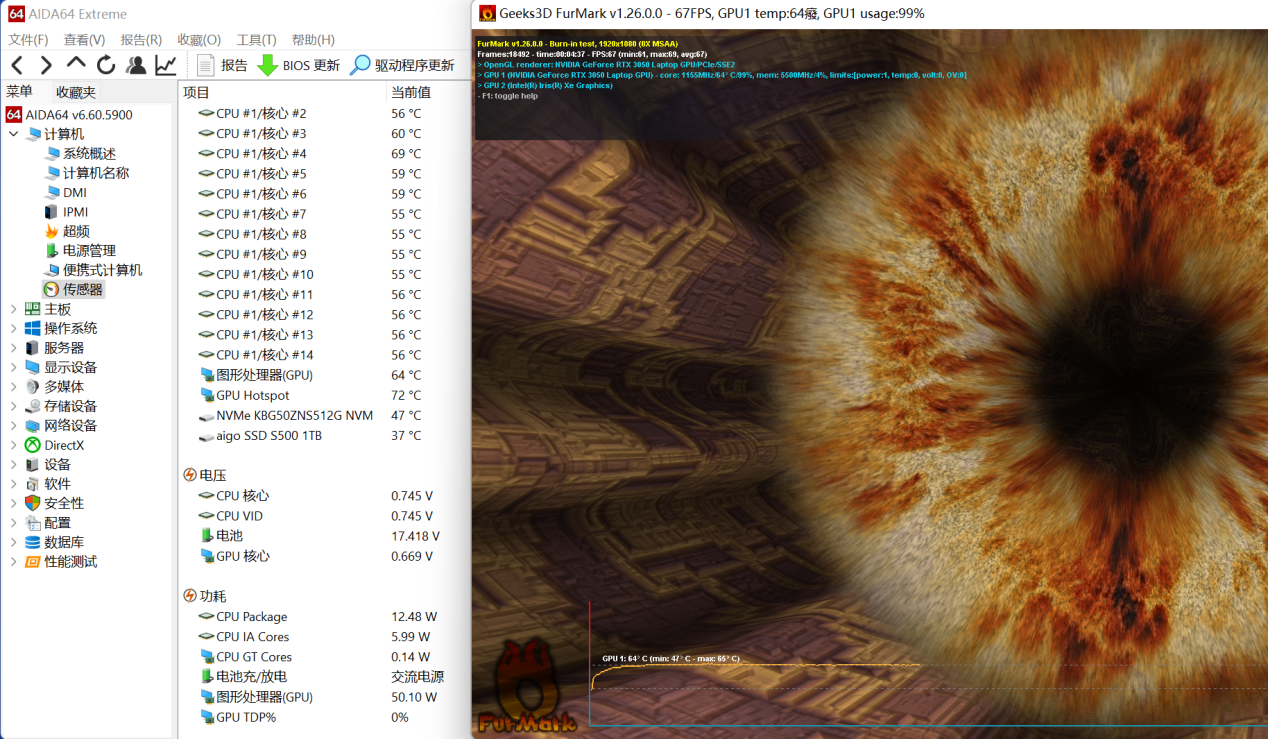The width and height of the screenshot is (1268, 739).
Task: Sort by the 当前值 column header
Action: coord(428,92)
